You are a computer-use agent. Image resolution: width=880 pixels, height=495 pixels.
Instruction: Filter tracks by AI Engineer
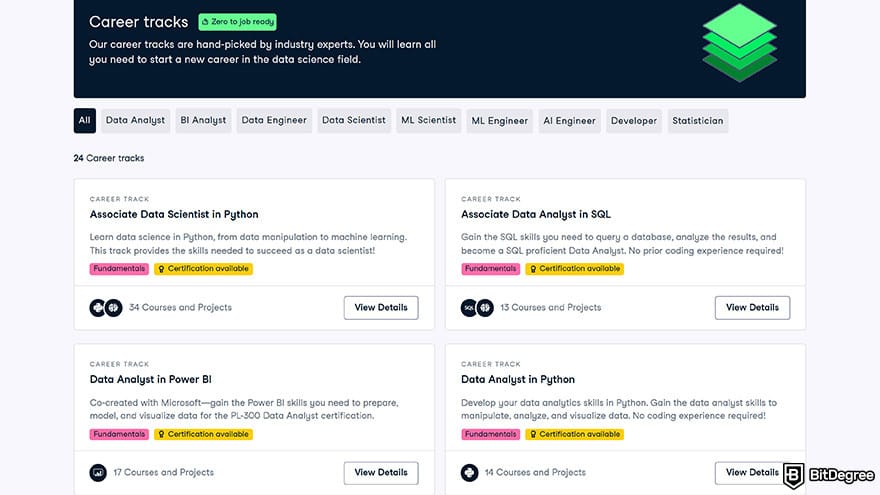569,121
